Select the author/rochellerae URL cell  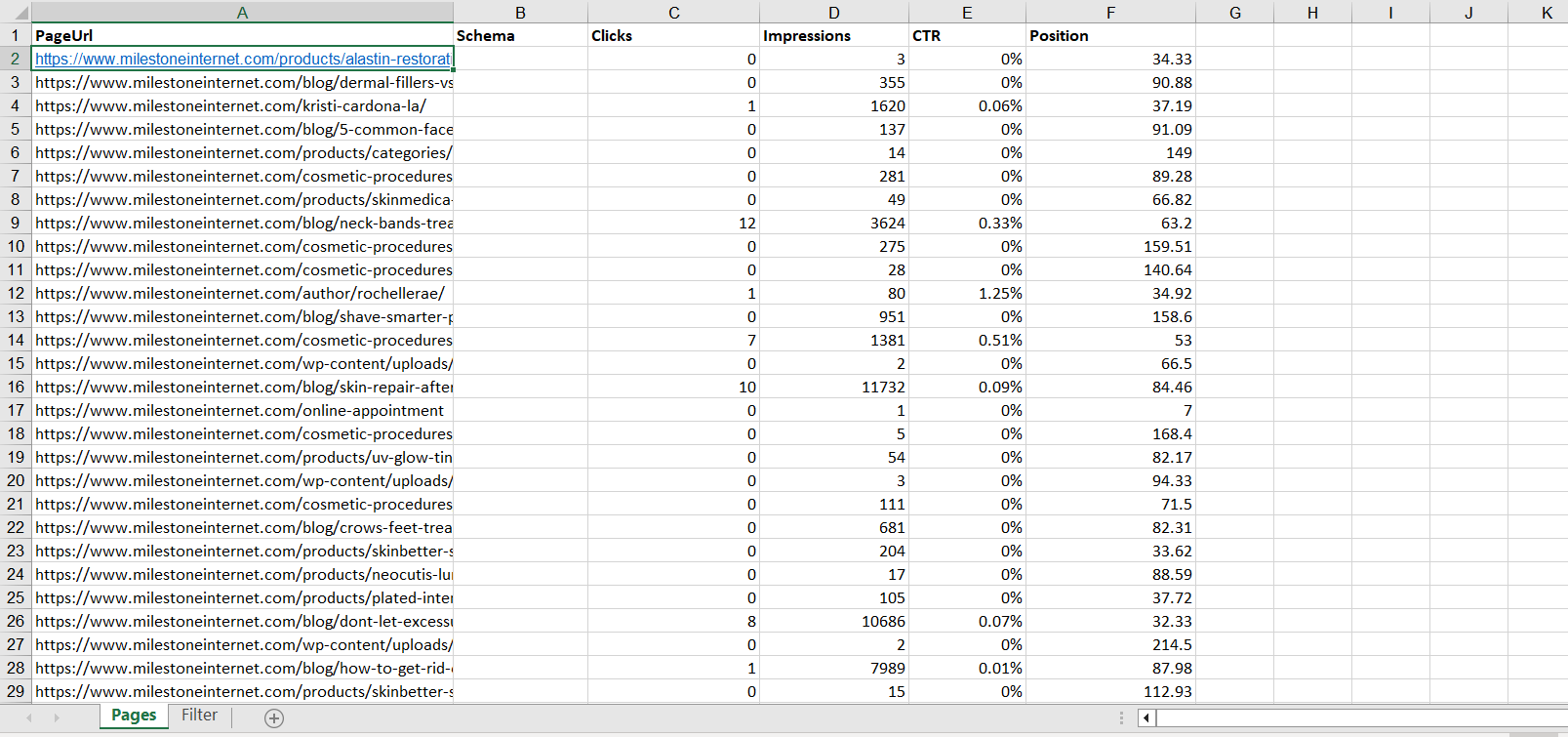[x=242, y=293]
